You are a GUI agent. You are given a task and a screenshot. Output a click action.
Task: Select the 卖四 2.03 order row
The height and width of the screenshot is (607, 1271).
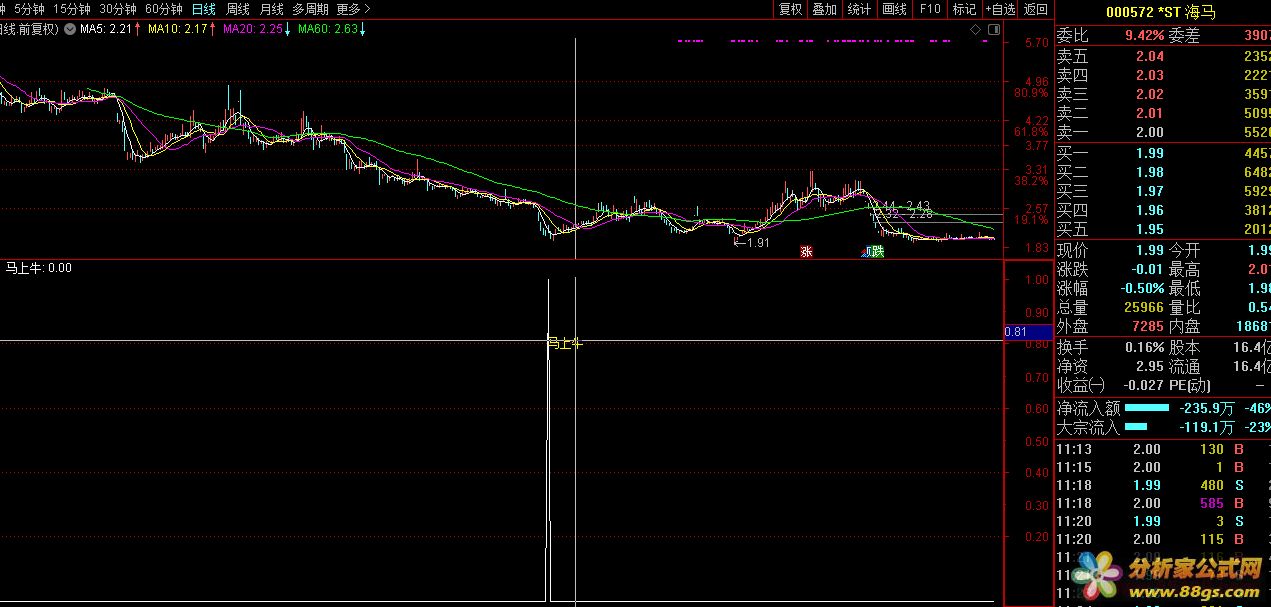click(1163, 76)
